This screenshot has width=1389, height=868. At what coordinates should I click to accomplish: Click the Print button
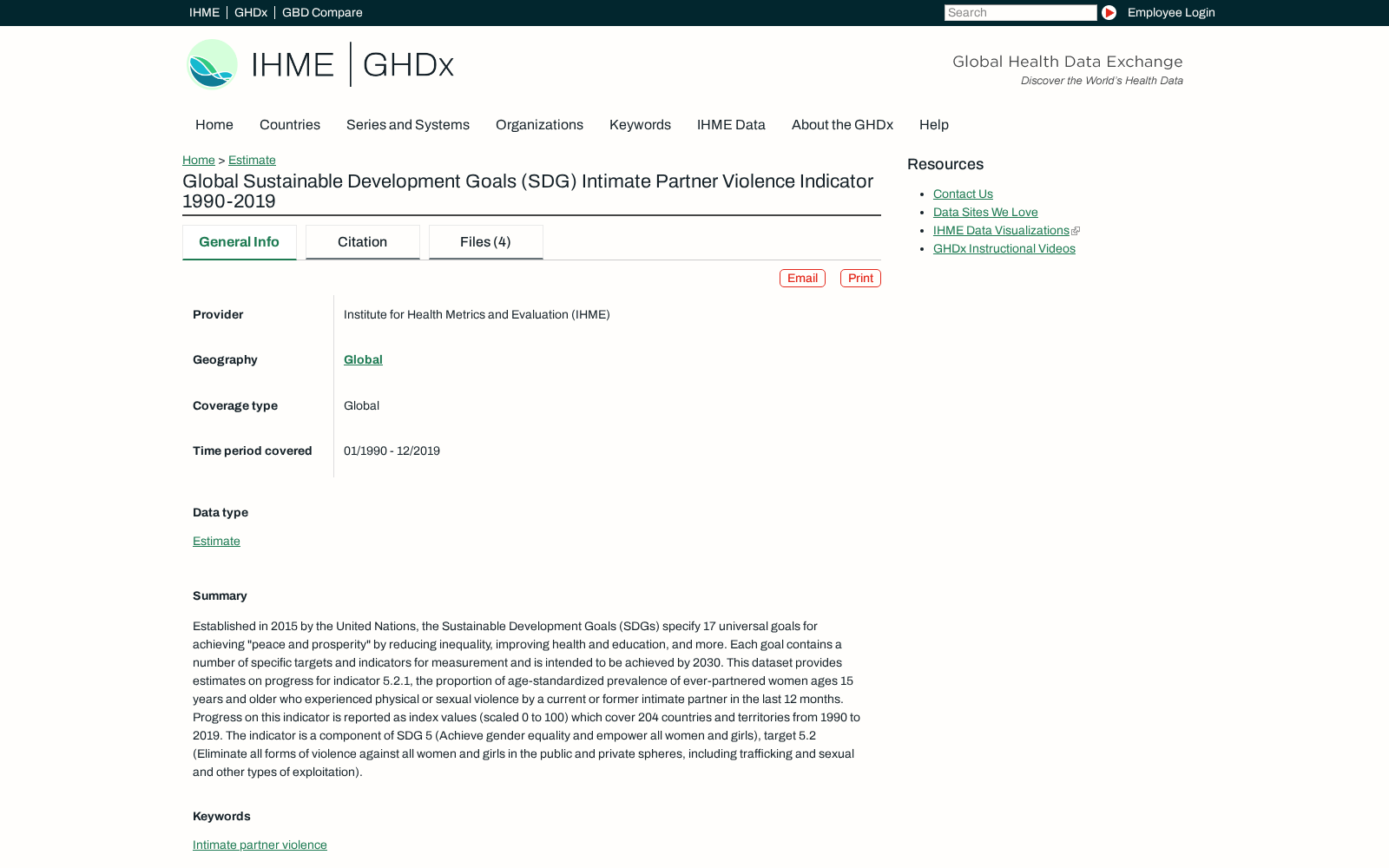[x=860, y=279]
